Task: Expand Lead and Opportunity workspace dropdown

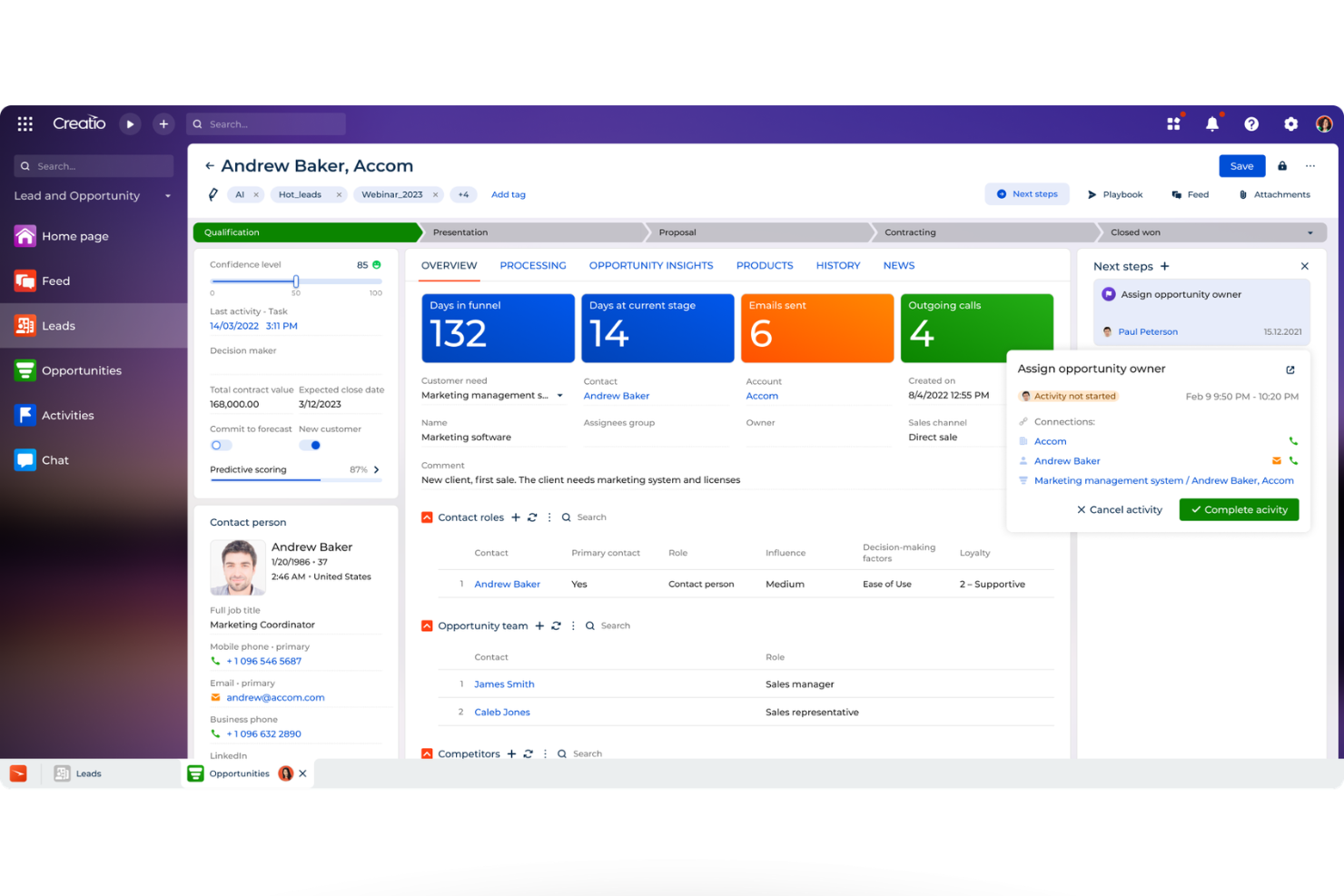Action: coord(168,196)
